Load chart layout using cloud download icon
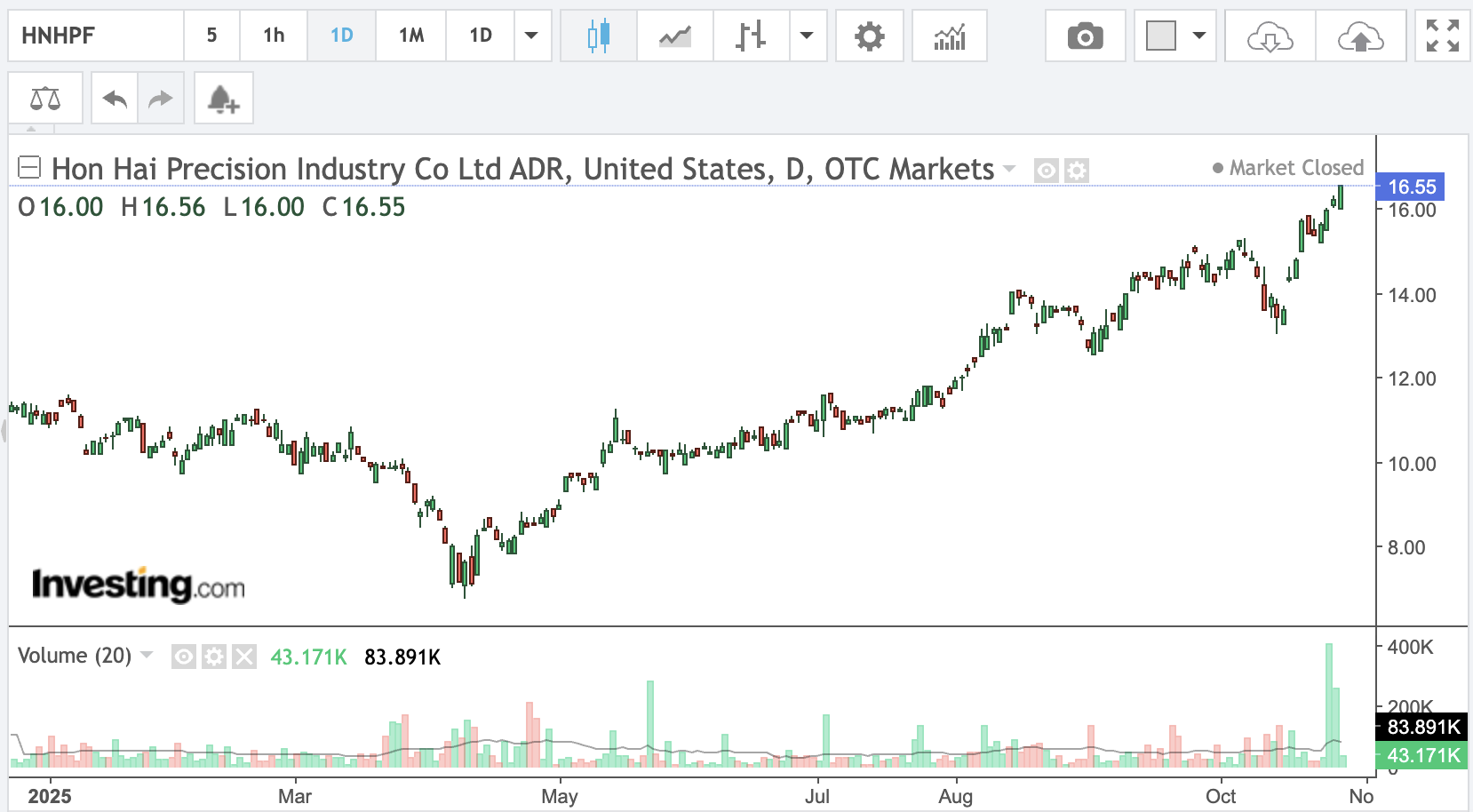 click(1270, 36)
